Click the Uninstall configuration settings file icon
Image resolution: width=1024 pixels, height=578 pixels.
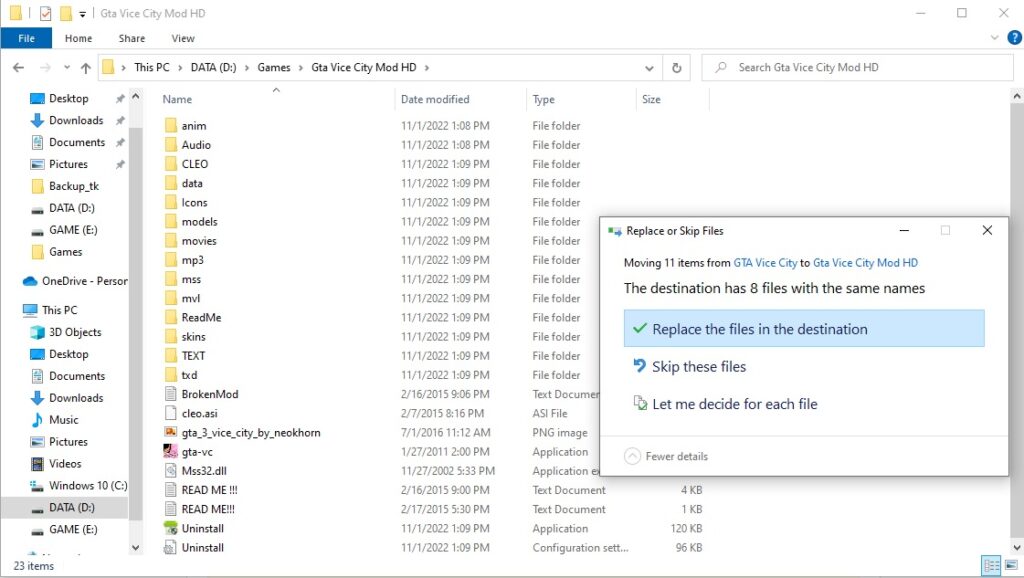coord(170,547)
